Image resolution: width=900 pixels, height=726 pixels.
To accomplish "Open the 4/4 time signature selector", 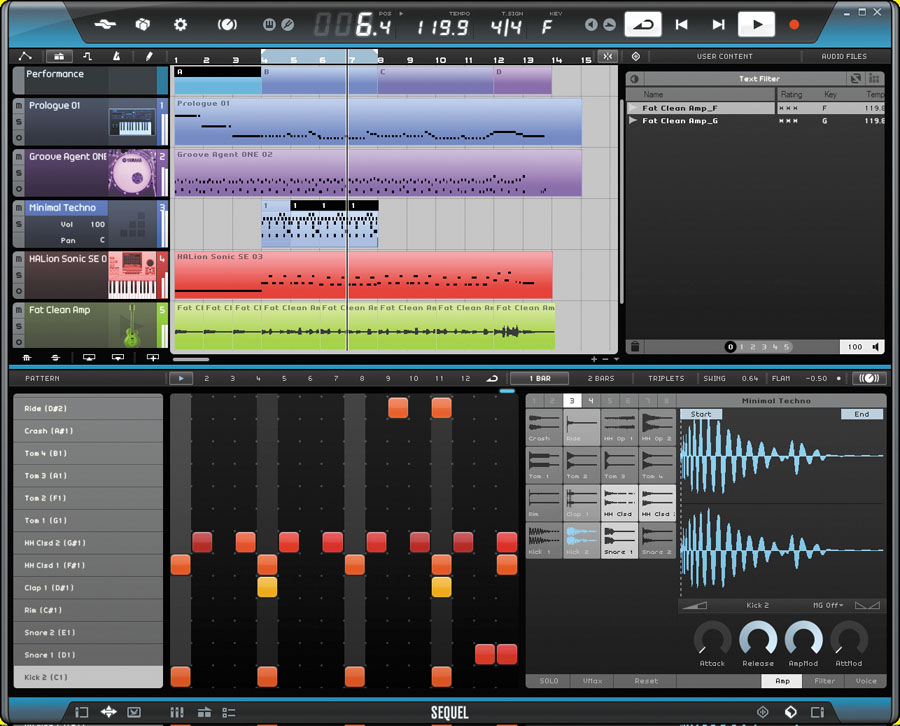I will coord(506,26).
